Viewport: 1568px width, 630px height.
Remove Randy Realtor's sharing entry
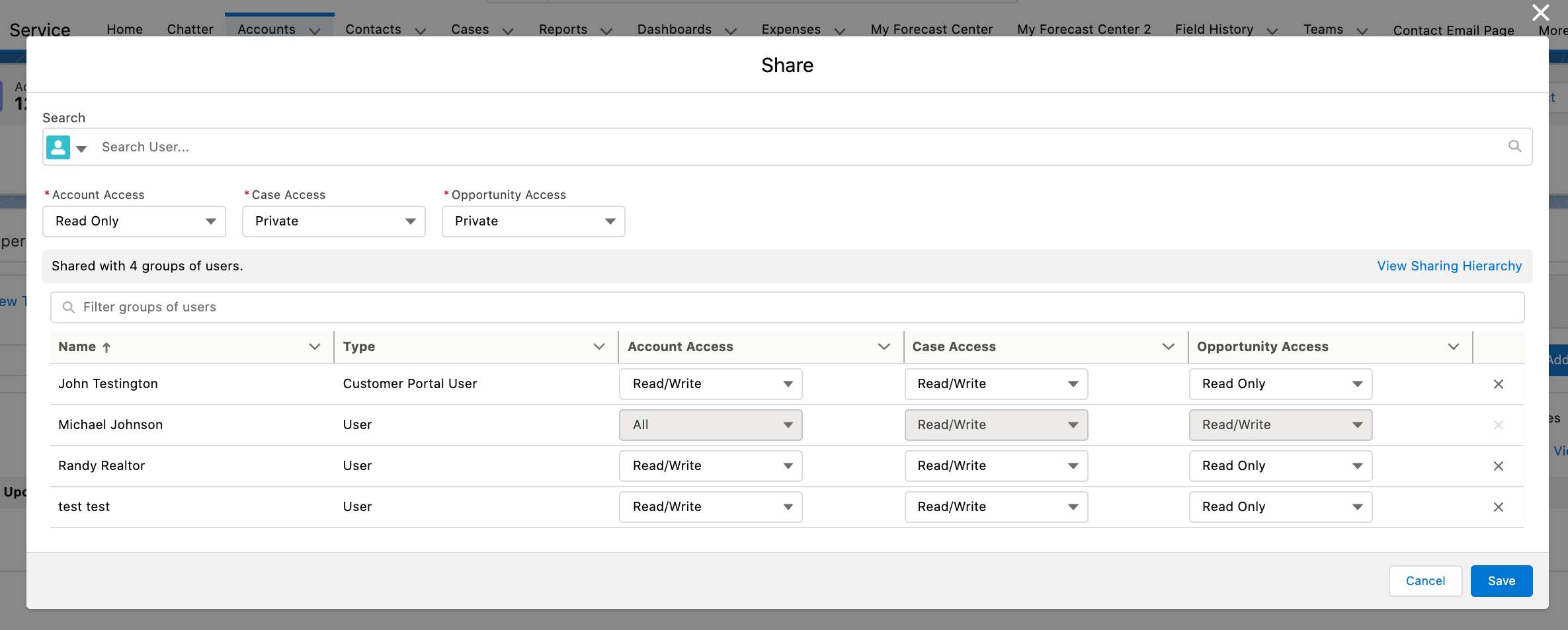point(1499,466)
